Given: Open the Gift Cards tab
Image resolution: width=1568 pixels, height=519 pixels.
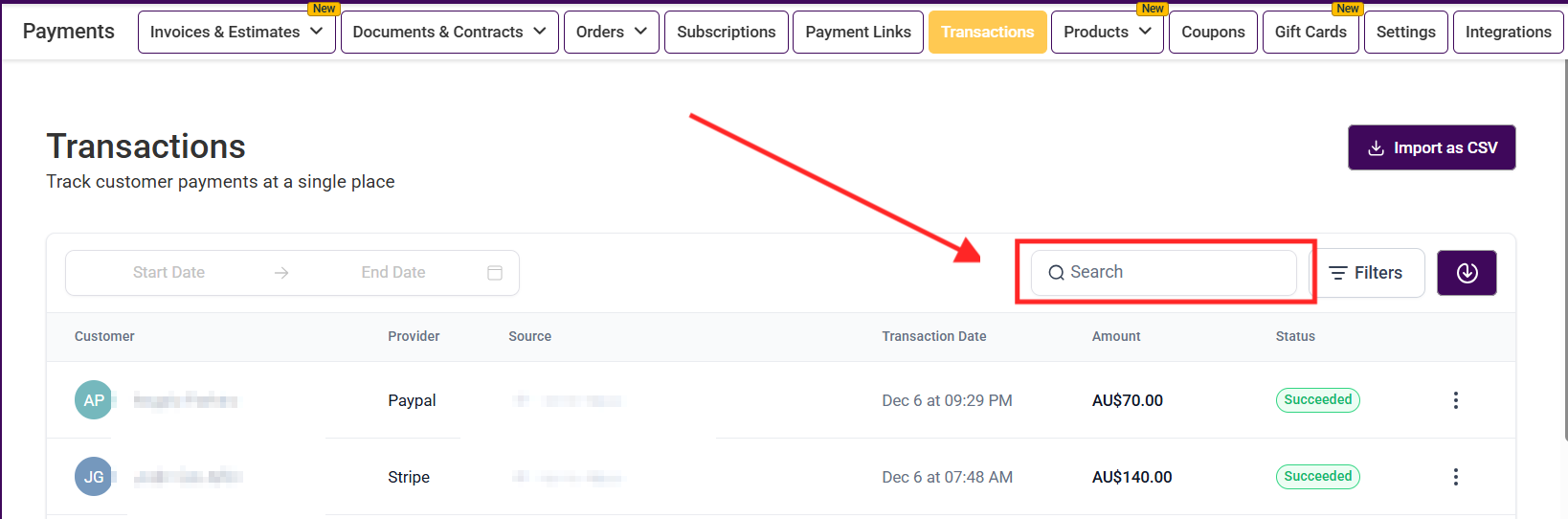Looking at the screenshot, I should pos(1310,32).
